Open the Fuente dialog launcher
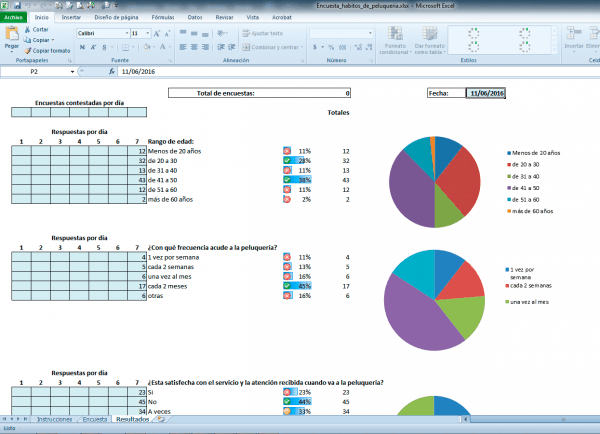Viewport: 600px width, 434px height. pos(170,60)
